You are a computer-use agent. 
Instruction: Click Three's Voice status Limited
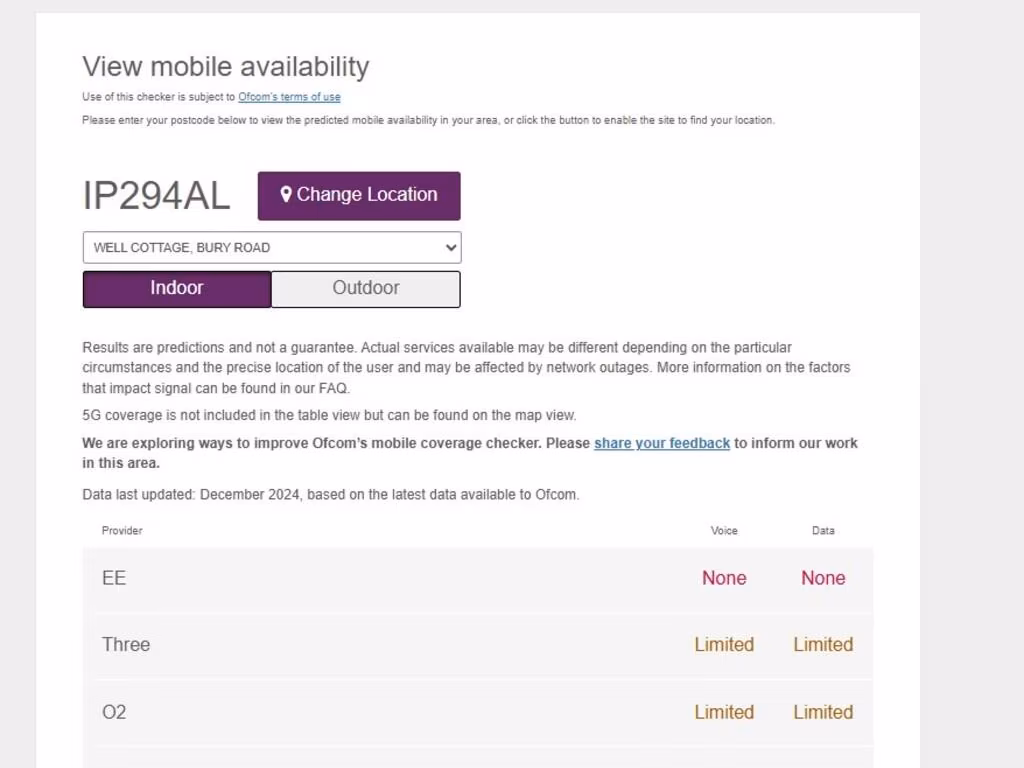[724, 644]
